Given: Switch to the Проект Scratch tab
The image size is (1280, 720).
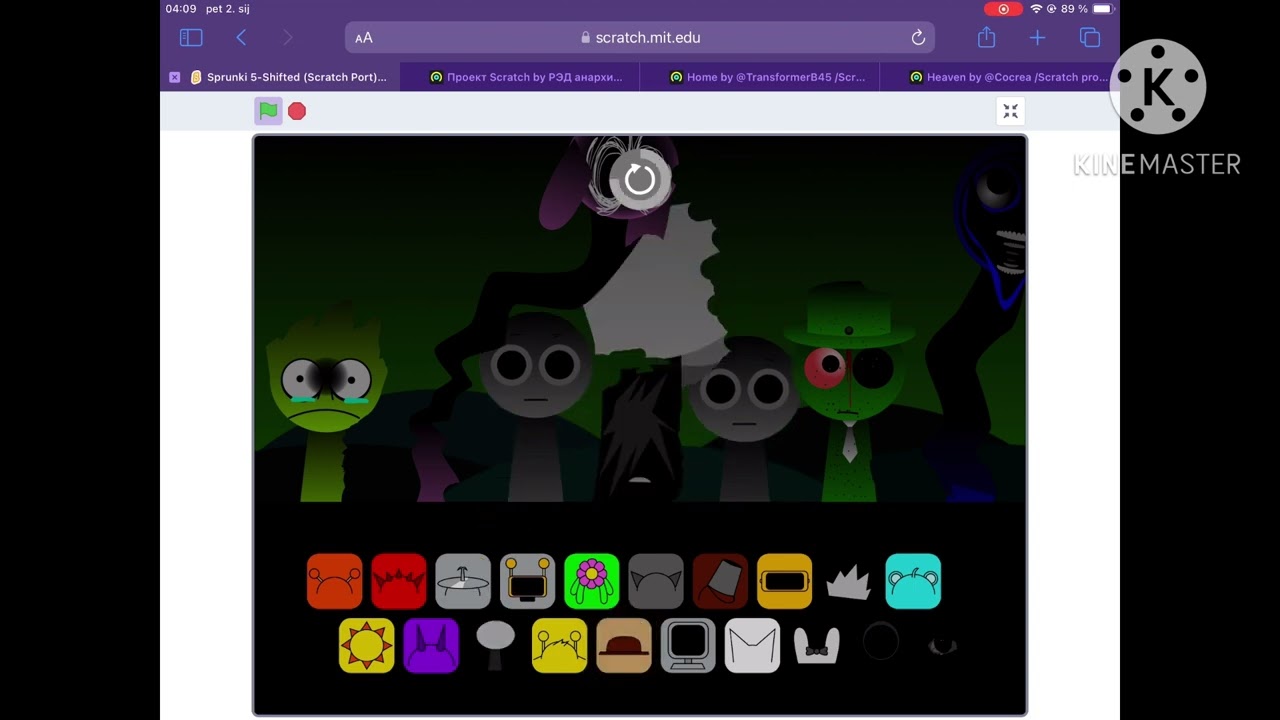Looking at the screenshot, I should click(x=520, y=77).
